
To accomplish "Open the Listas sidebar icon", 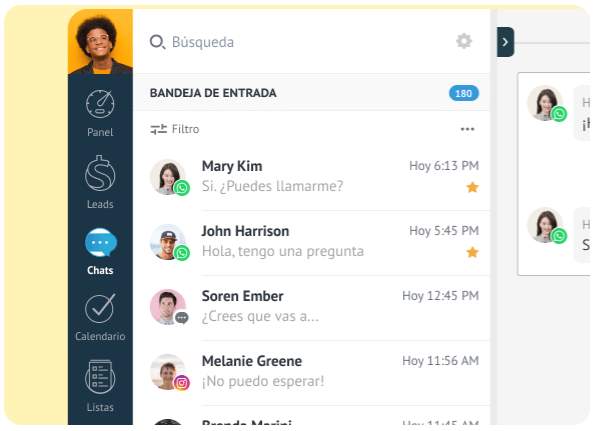I will coord(100,376).
